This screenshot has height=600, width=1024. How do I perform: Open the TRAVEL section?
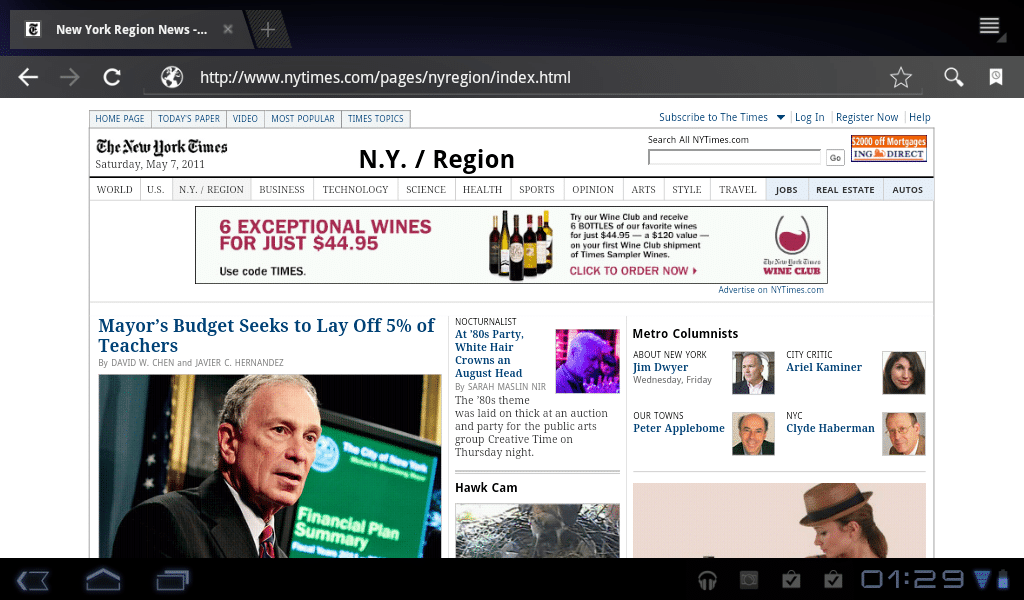click(x=737, y=189)
